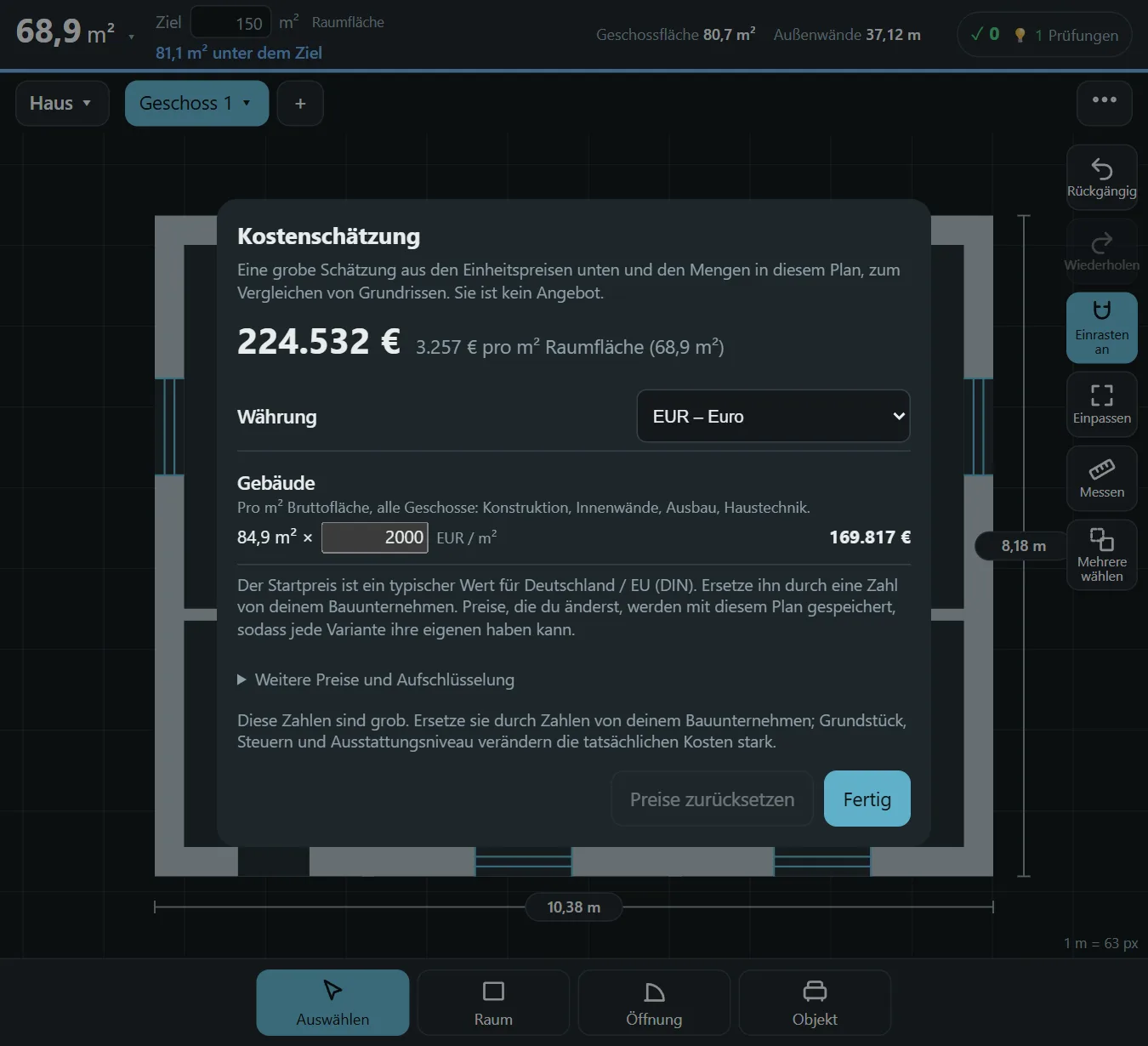Expand Weitere Preise und Aufschlüsselung
Viewport: 1148px width, 1046px height.
376,679
